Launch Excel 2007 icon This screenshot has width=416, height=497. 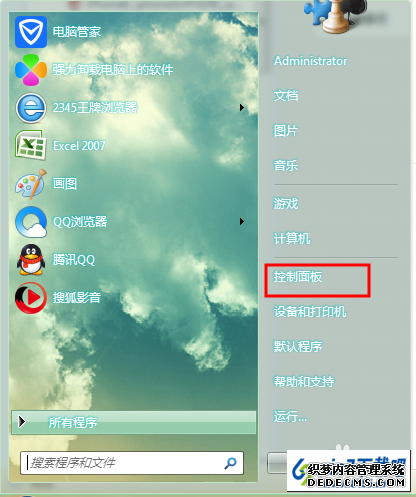[31, 146]
